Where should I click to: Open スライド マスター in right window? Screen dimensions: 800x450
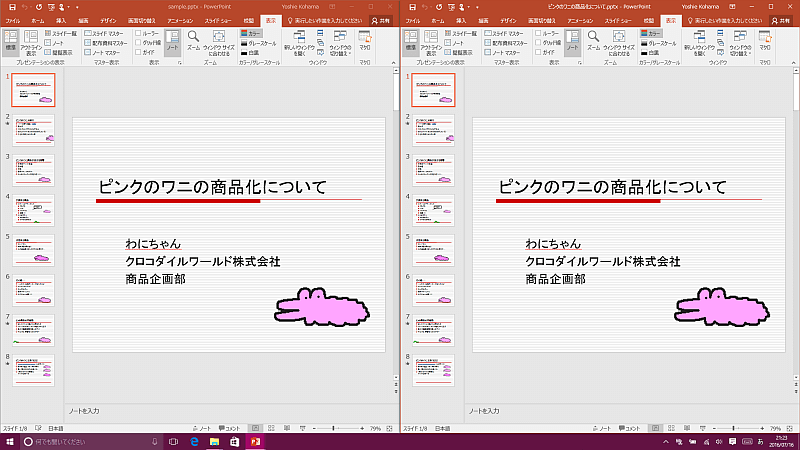click(504, 33)
